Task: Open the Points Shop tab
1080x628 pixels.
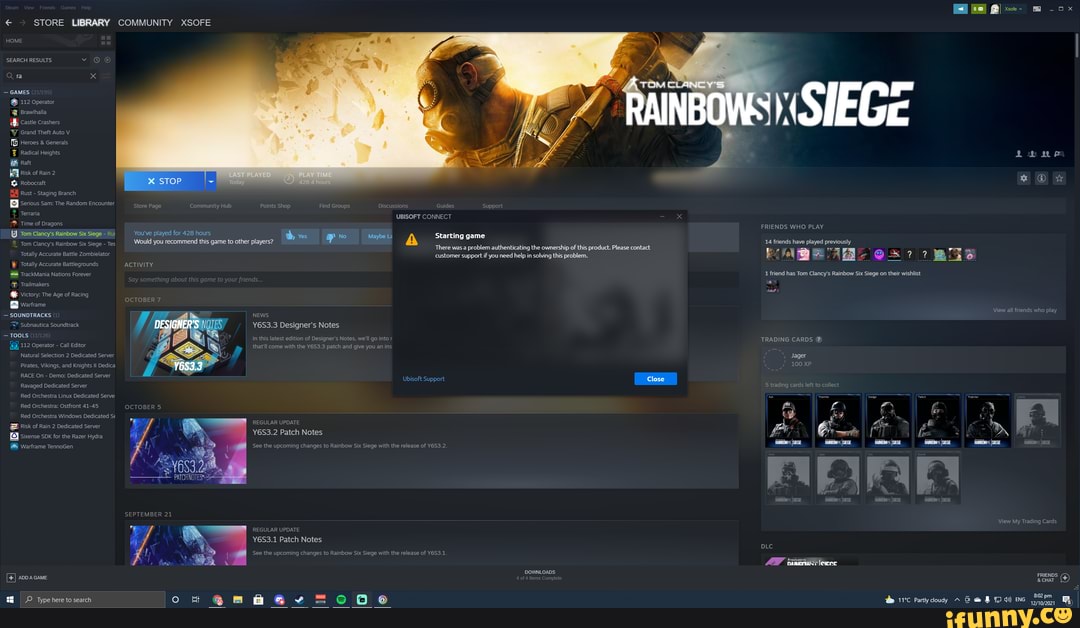Action: [x=275, y=206]
